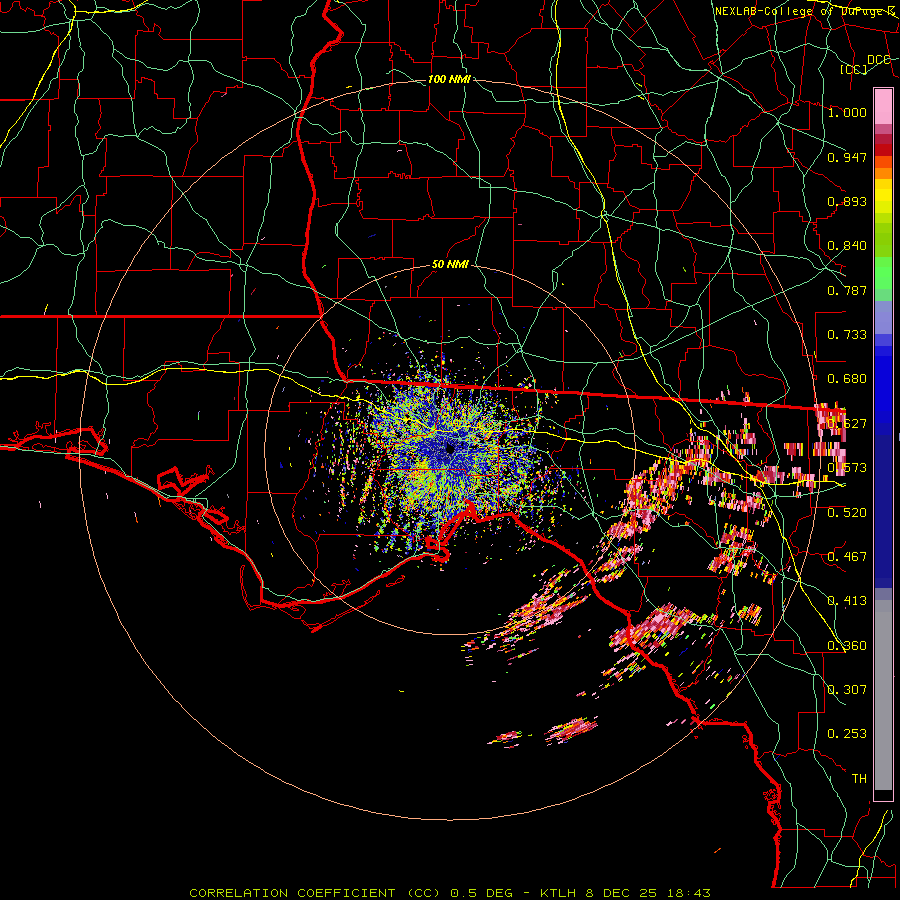900x900 pixels.
Task: Click the 50 NMI range ring label
Action: coord(450,265)
